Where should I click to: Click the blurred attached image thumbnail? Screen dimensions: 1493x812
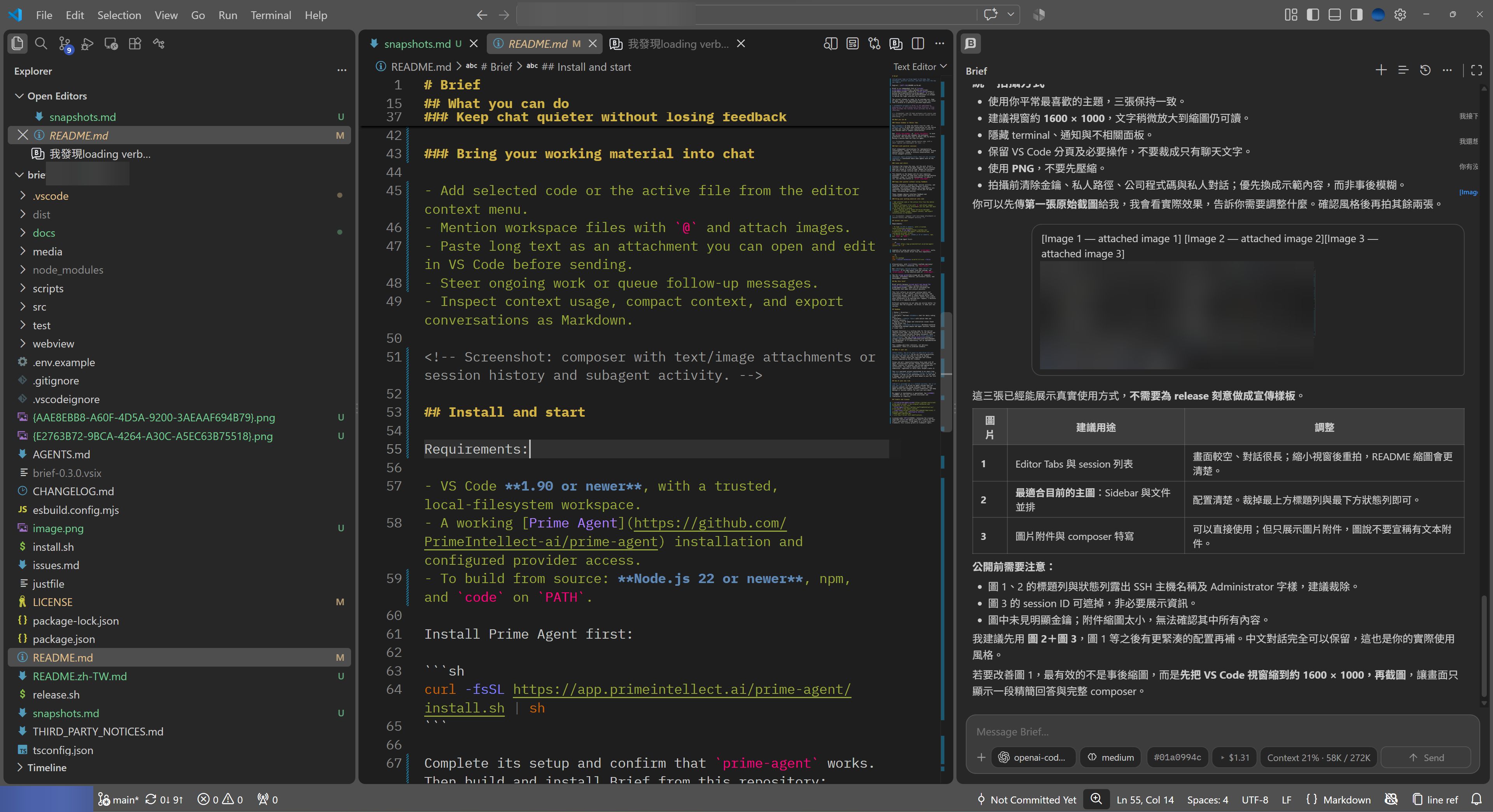tap(1177, 315)
